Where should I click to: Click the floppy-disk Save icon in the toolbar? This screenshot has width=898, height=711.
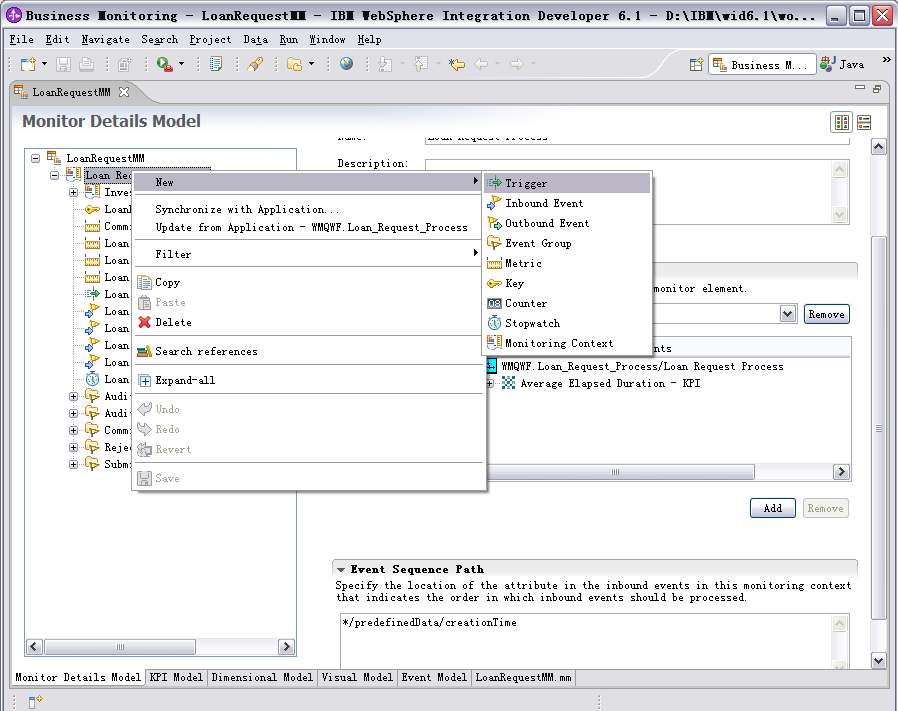(63, 64)
